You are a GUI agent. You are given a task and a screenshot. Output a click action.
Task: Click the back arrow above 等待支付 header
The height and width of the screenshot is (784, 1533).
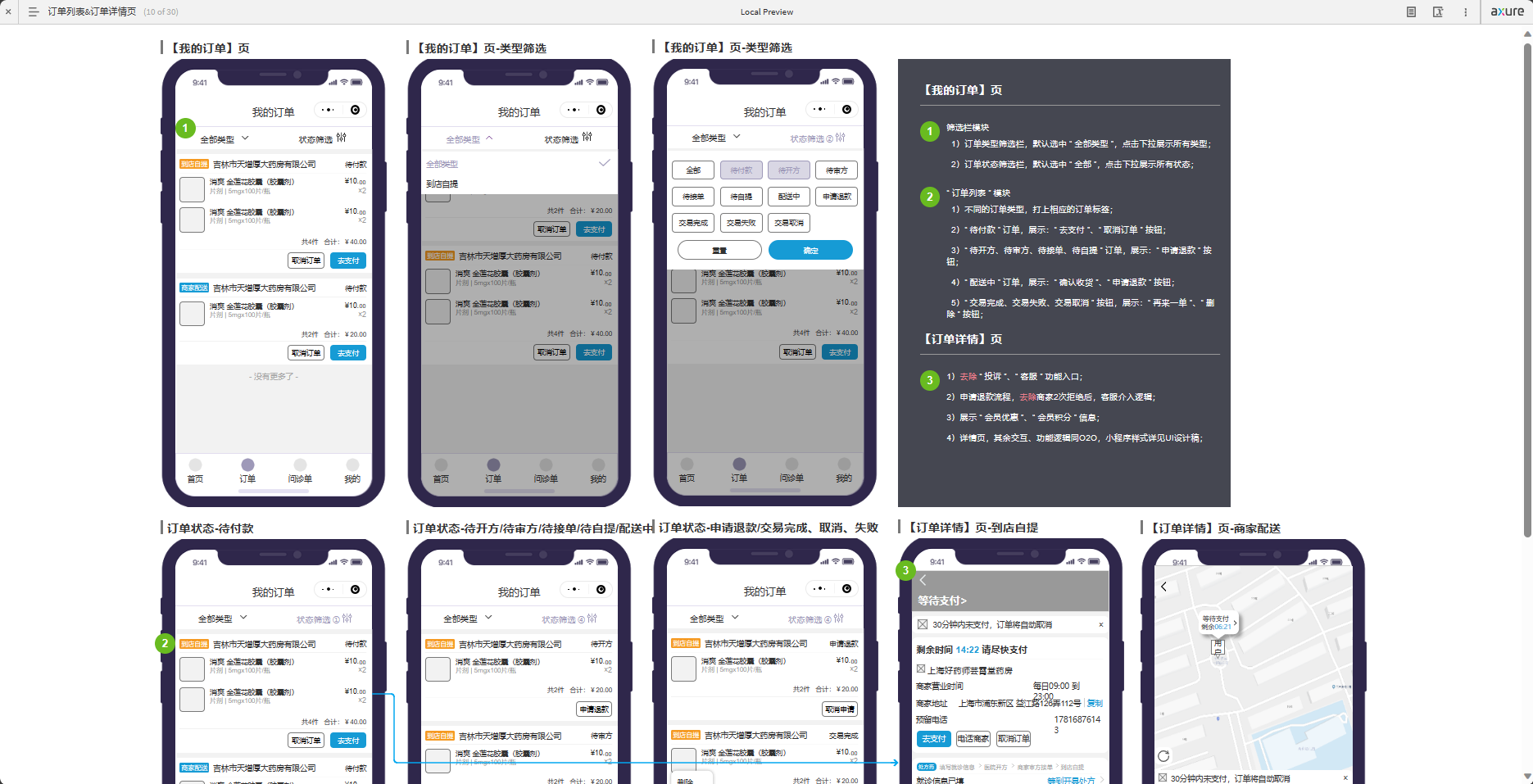point(923,580)
